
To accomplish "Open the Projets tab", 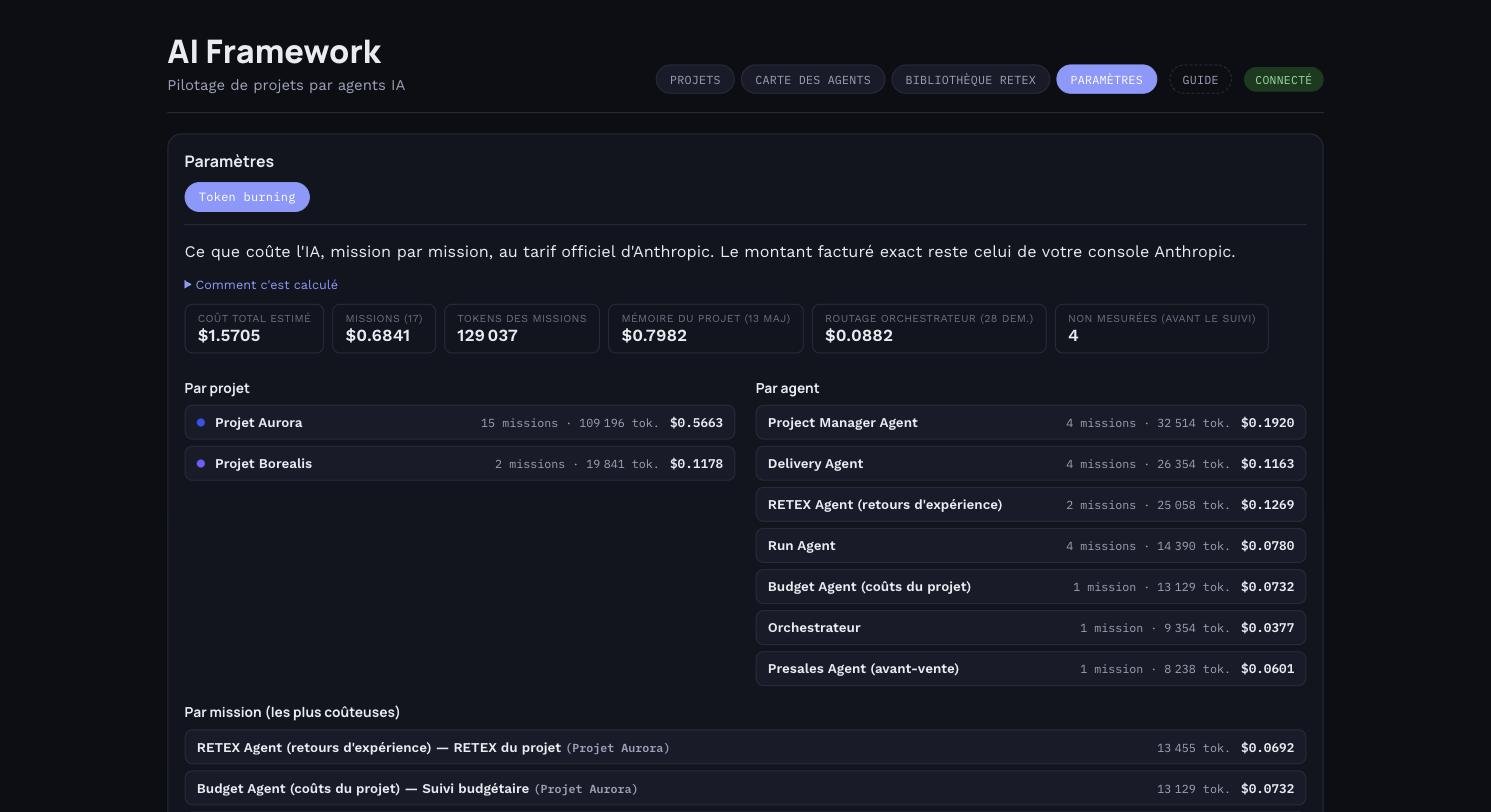I will pyautogui.click(x=695, y=80).
